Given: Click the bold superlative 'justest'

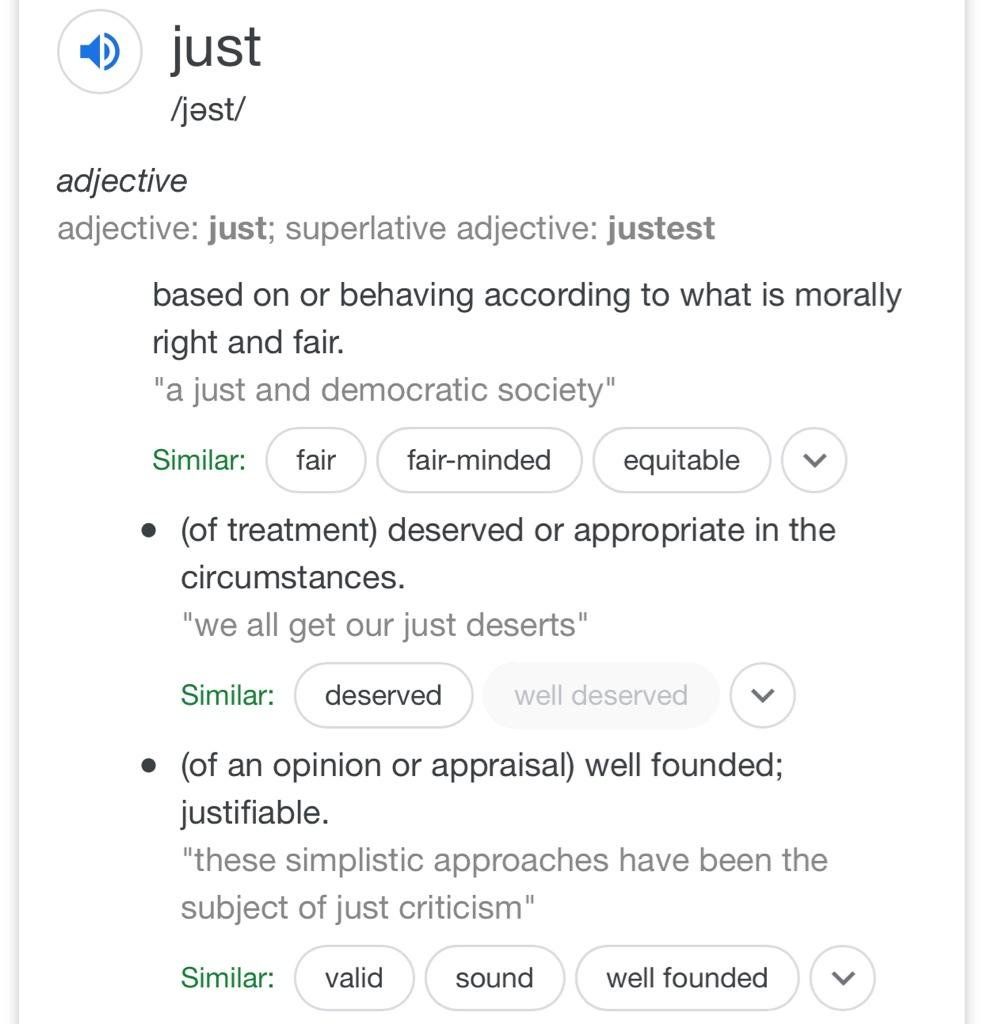Looking at the screenshot, I should coord(660,228).
